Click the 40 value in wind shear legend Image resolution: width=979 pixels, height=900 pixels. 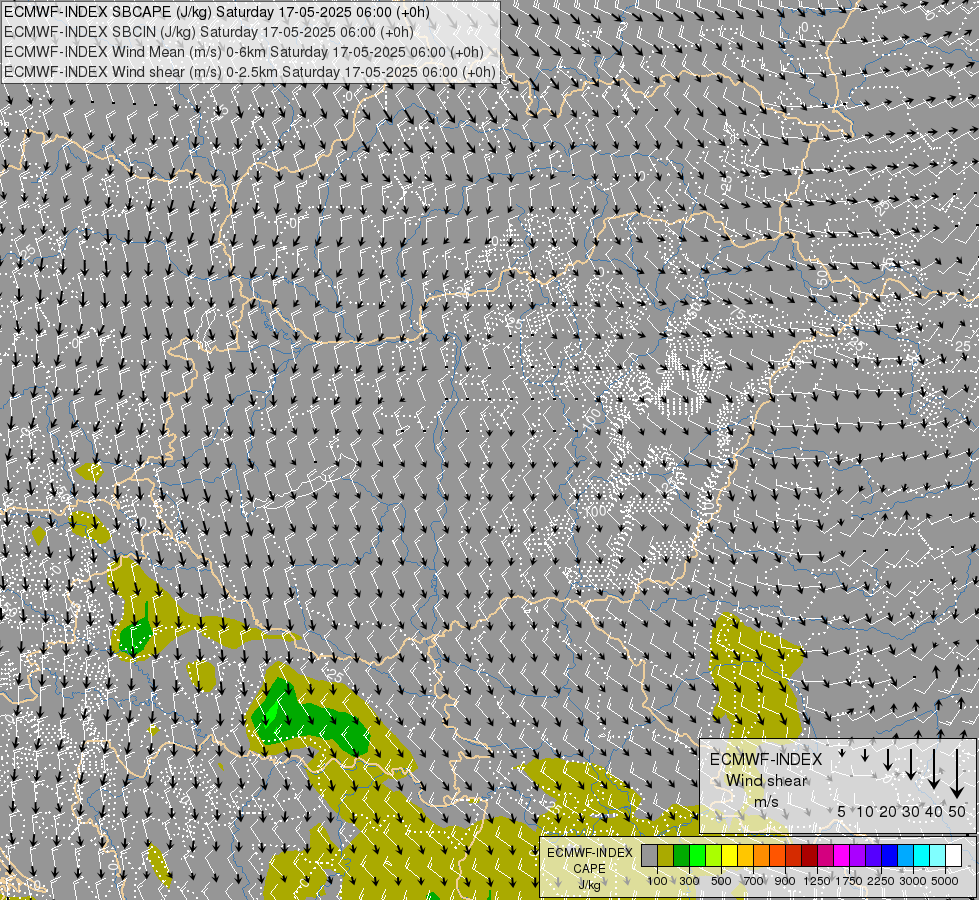point(933,811)
